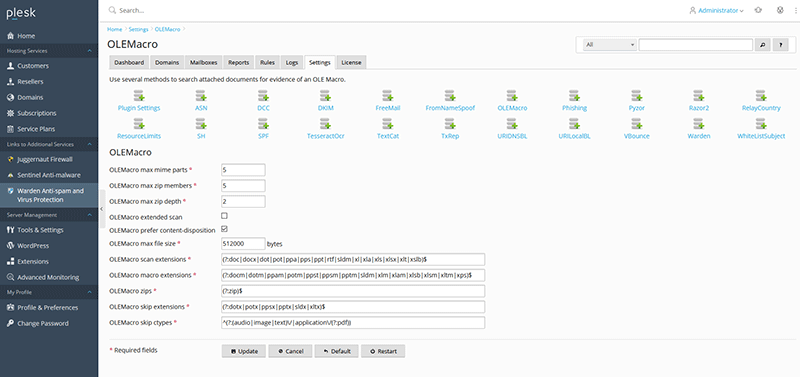Open the Phishing plugin icon

pyautogui.click(x=574, y=95)
